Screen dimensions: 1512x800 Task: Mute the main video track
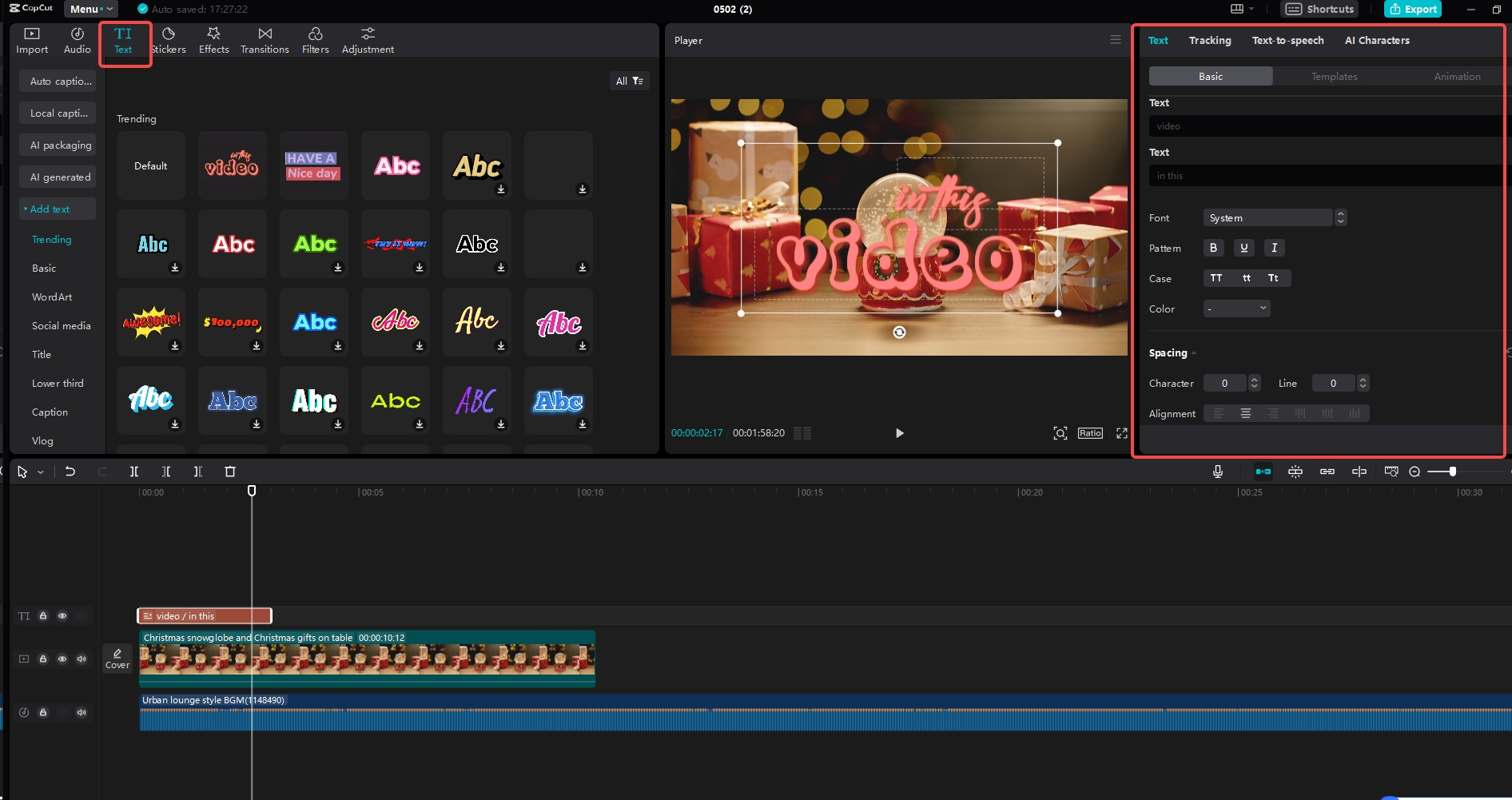(x=82, y=659)
